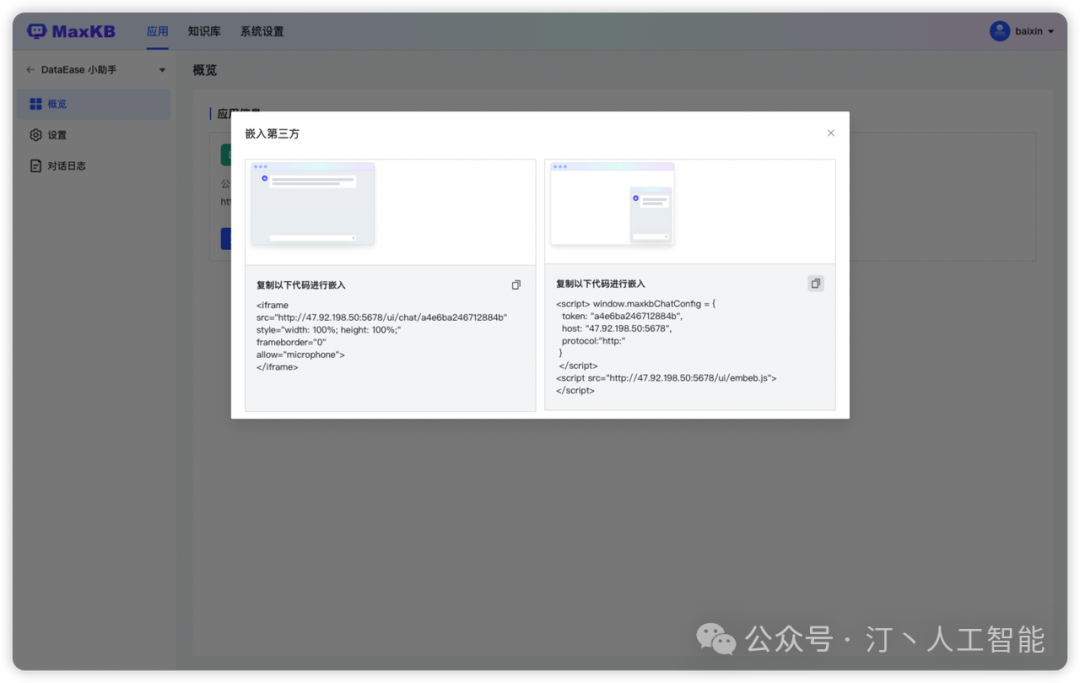This screenshot has width=1080, height=683.
Task: Go back using the arrow beside DataEase 小助手
Action: 30,70
